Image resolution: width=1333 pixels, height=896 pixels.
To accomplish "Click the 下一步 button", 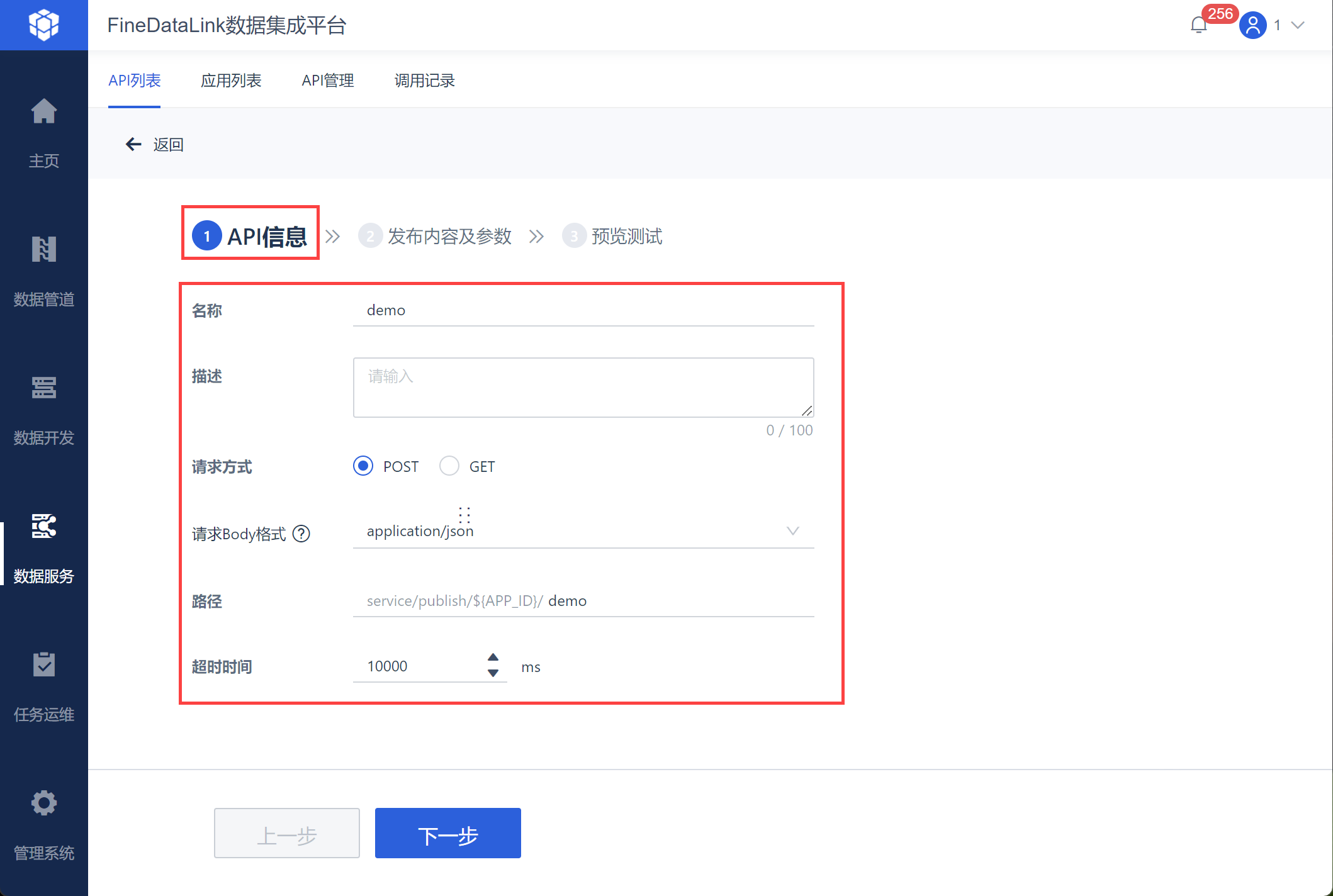I will tap(447, 833).
